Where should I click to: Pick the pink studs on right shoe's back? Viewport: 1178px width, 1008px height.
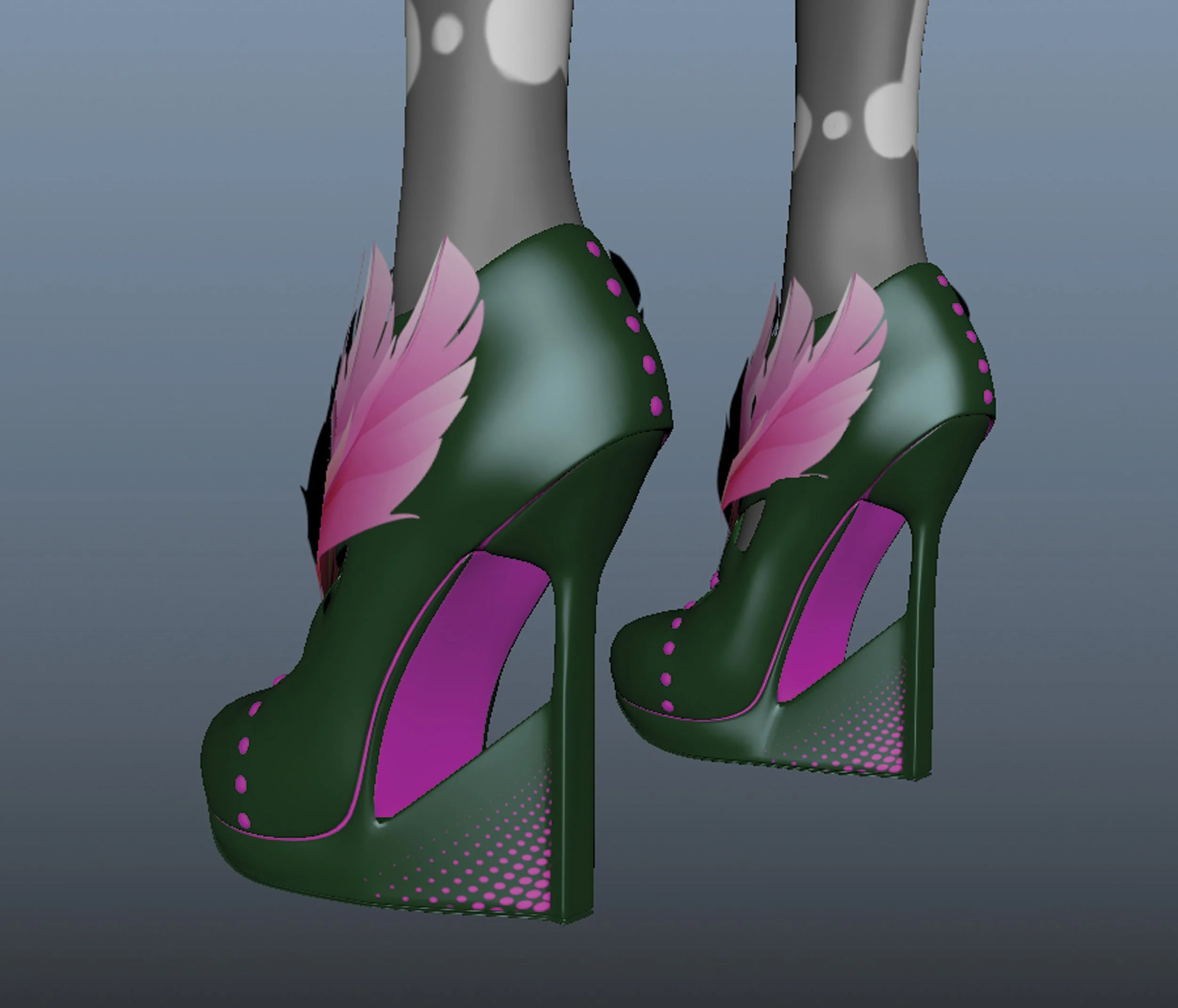(x=971, y=336)
